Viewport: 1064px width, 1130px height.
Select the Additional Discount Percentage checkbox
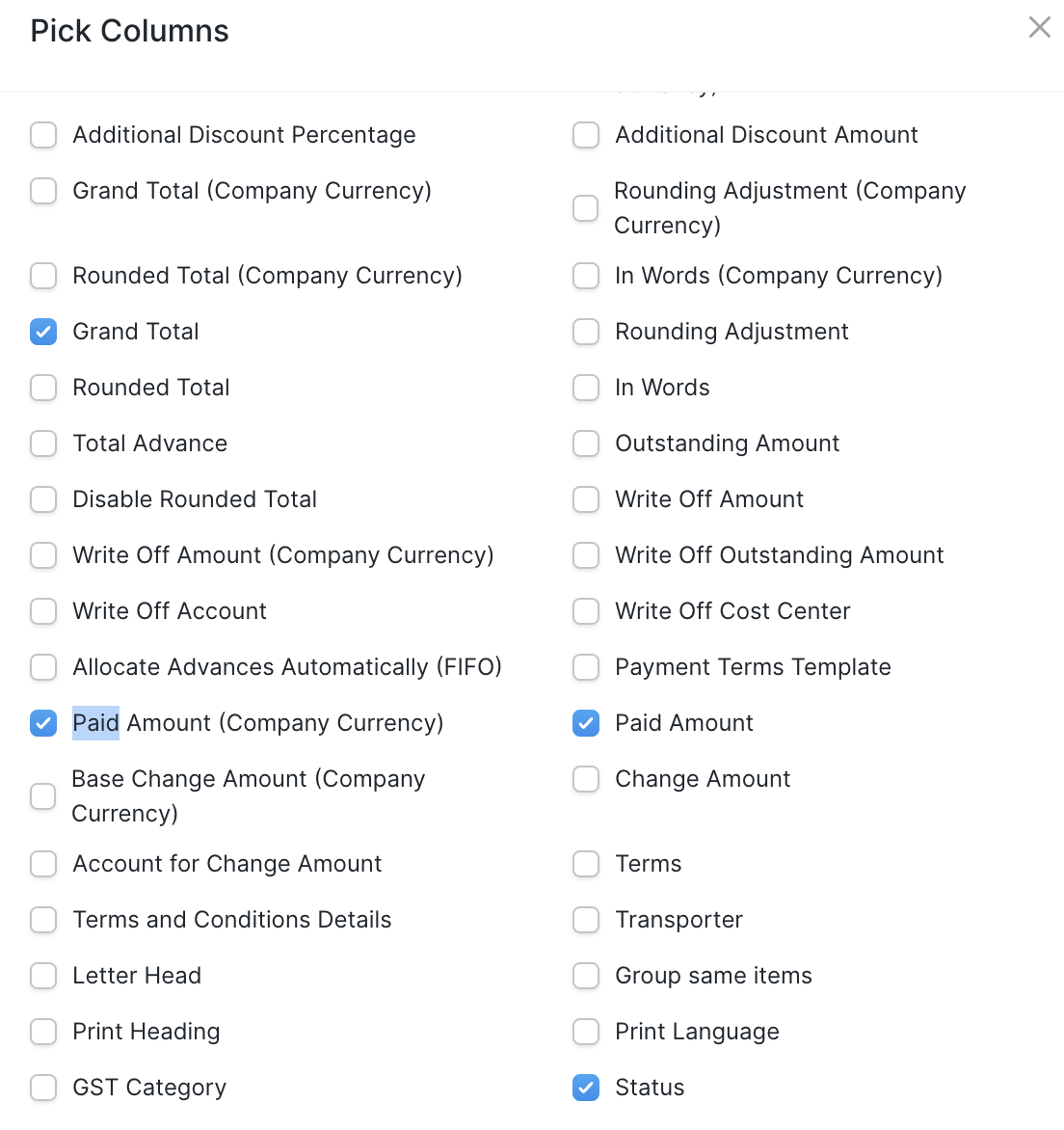point(43,135)
